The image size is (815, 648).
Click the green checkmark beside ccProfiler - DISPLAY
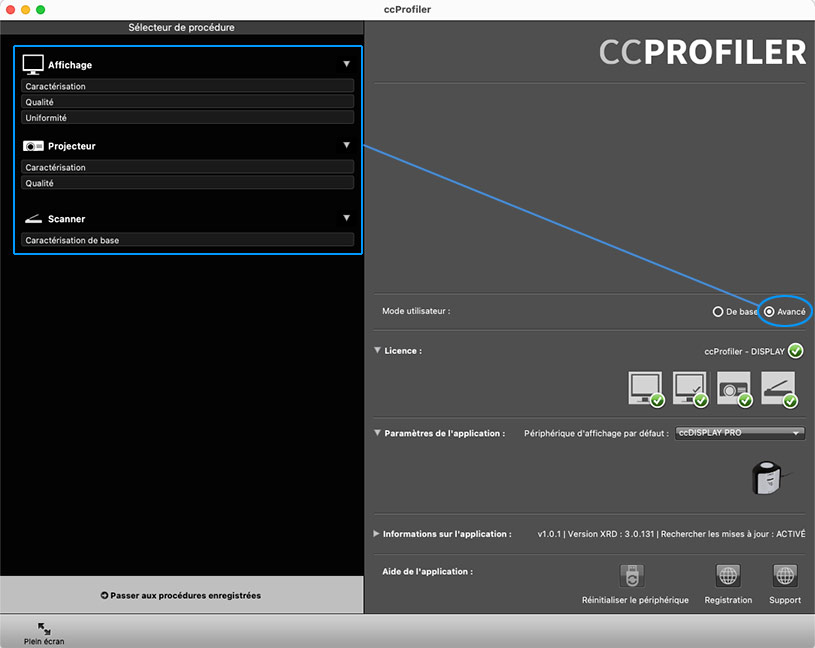(x=795, y=351)
